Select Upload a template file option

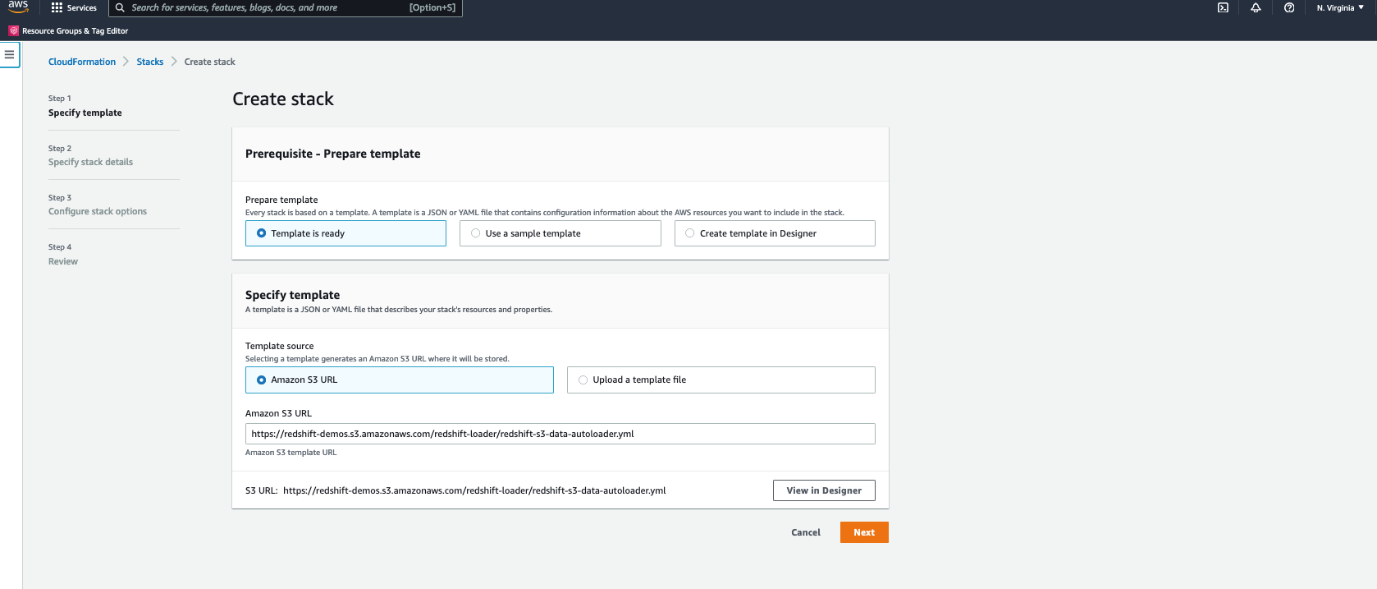point(721,380)
